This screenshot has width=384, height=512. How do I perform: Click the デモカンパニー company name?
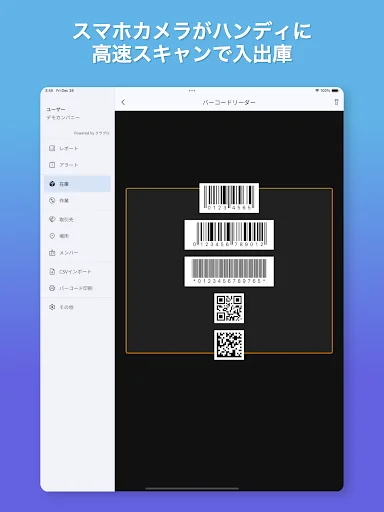click(63, 118)
